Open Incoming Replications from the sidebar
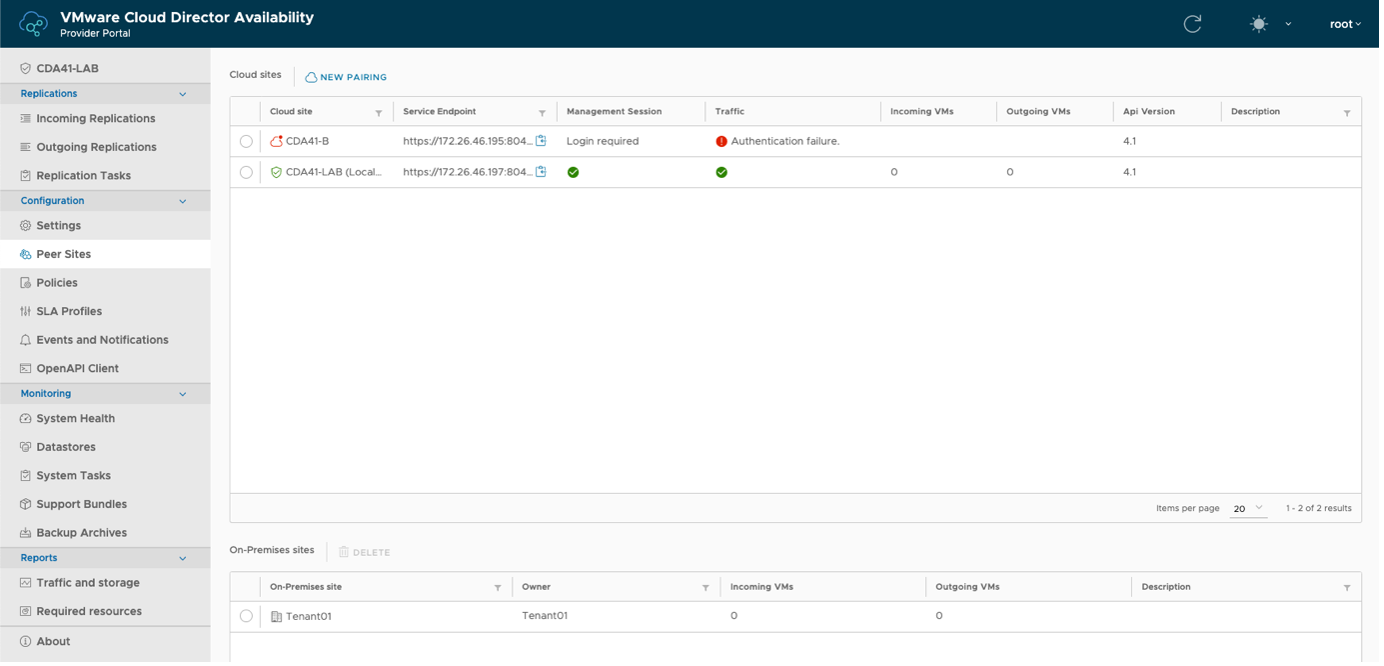Viewport: 1384px width, 666px height. pyautogui.click(x=95, y=118)
